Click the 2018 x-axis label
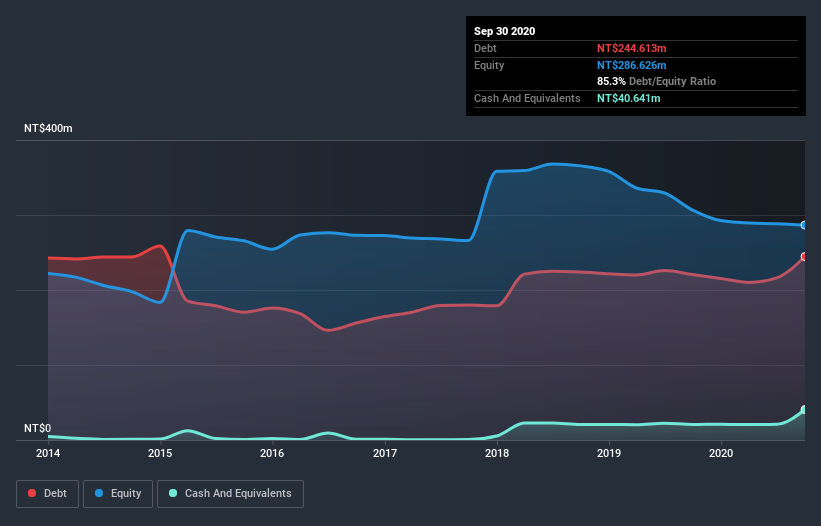Screen dimensions: 821x526 click(x=497, y=453)
